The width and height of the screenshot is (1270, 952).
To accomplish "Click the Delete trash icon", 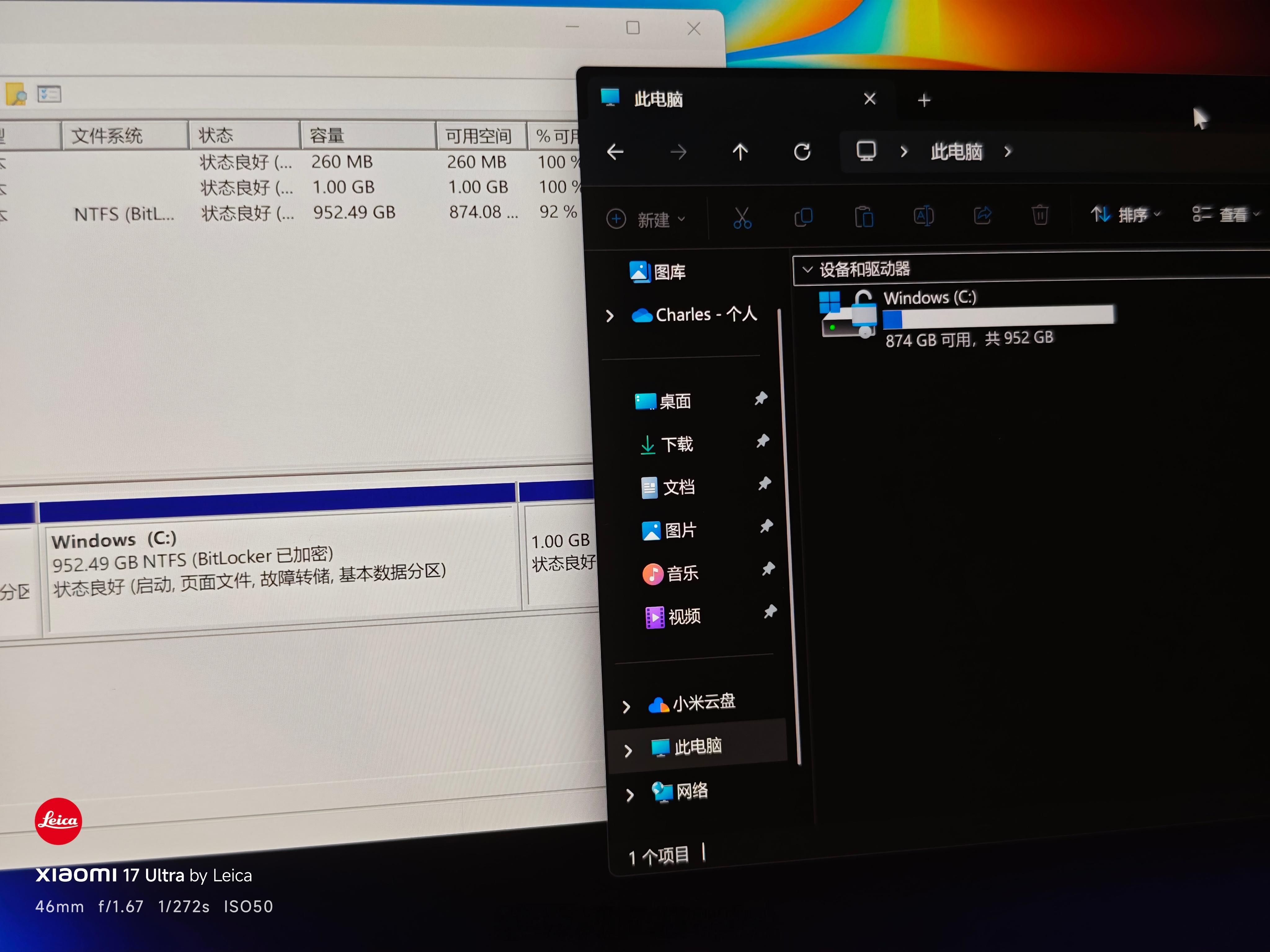I will click(x=1040, y=215).
